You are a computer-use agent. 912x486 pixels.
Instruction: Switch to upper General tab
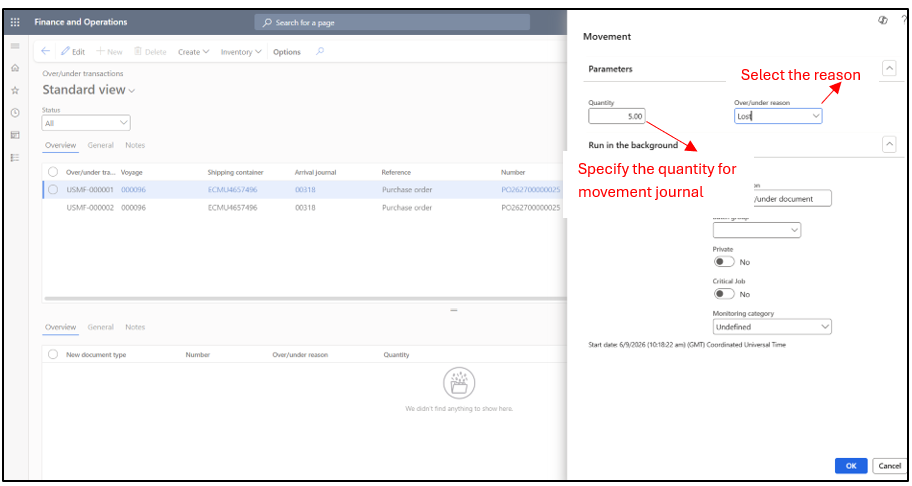pos(100,145)
